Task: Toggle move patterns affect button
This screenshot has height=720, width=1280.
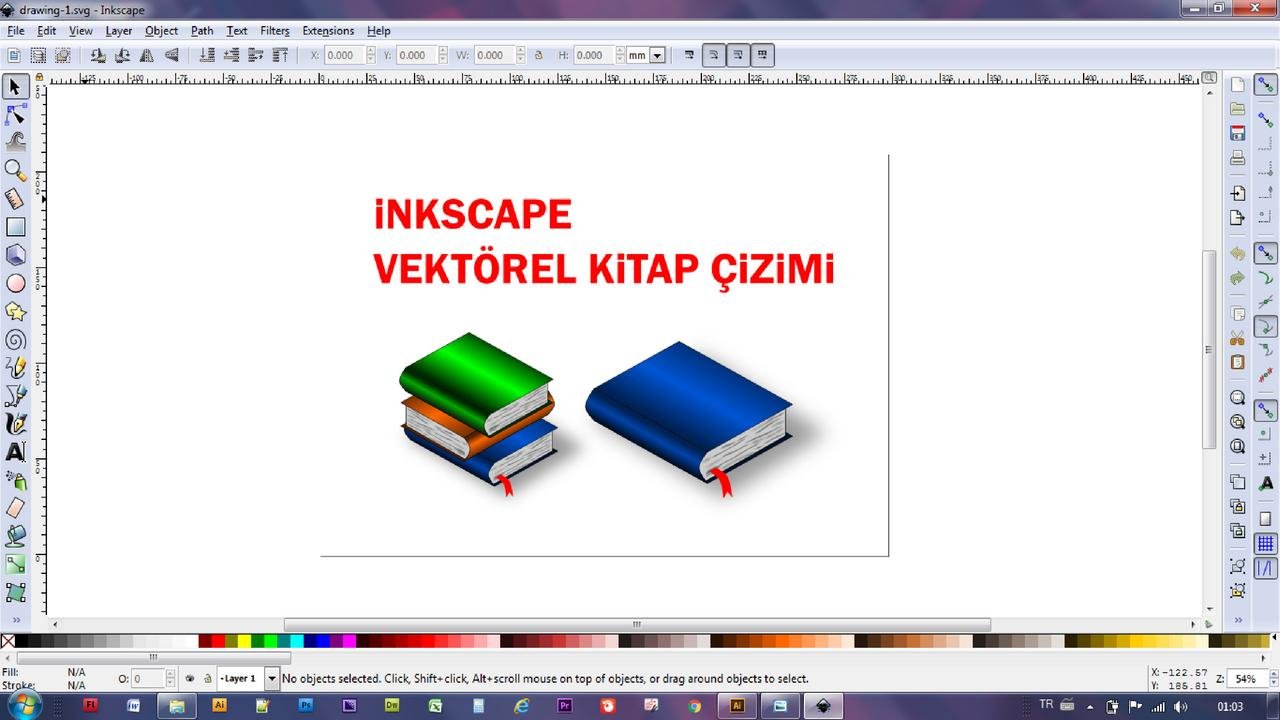Action: 762,55
